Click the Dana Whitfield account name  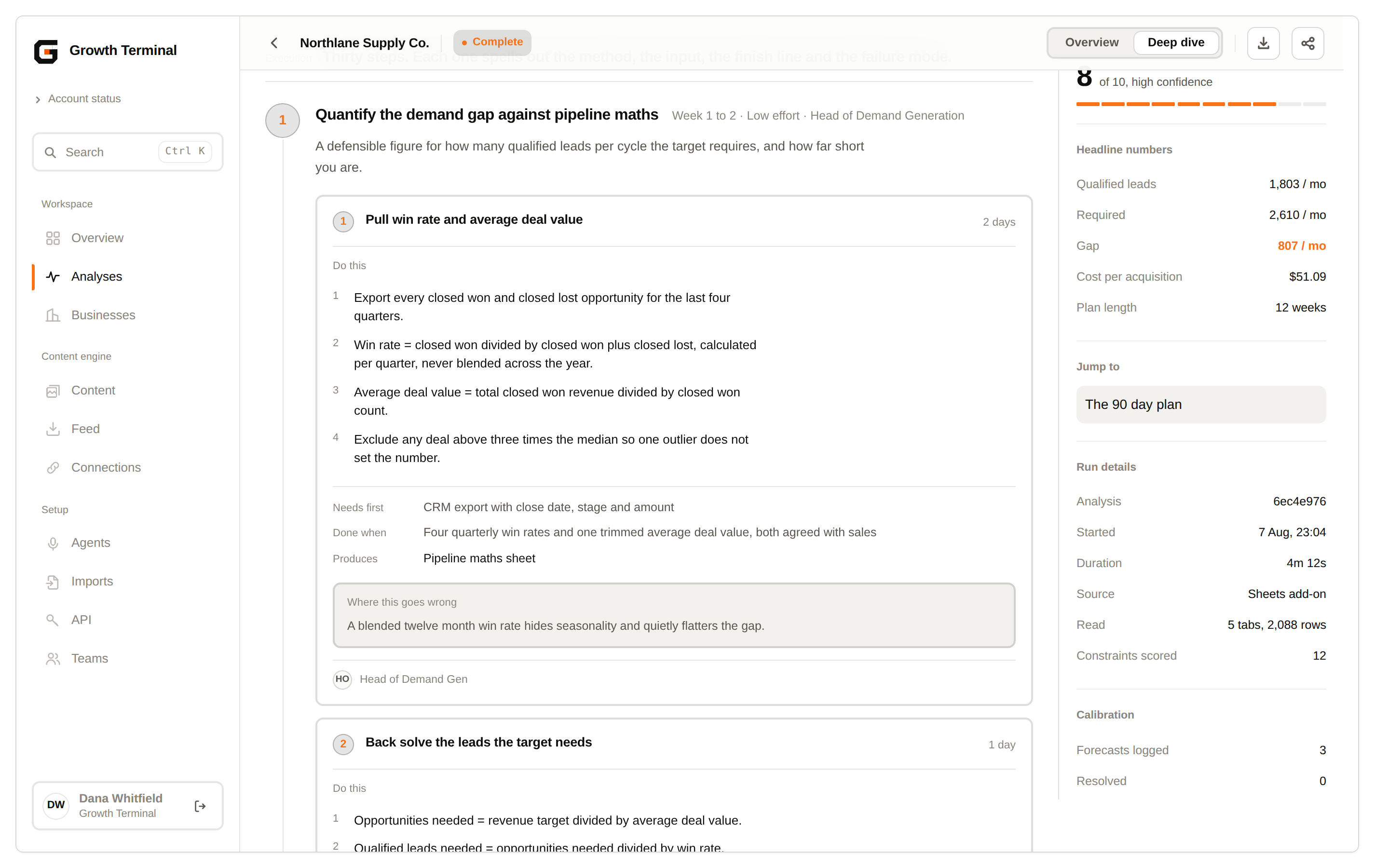click(121, 798)
